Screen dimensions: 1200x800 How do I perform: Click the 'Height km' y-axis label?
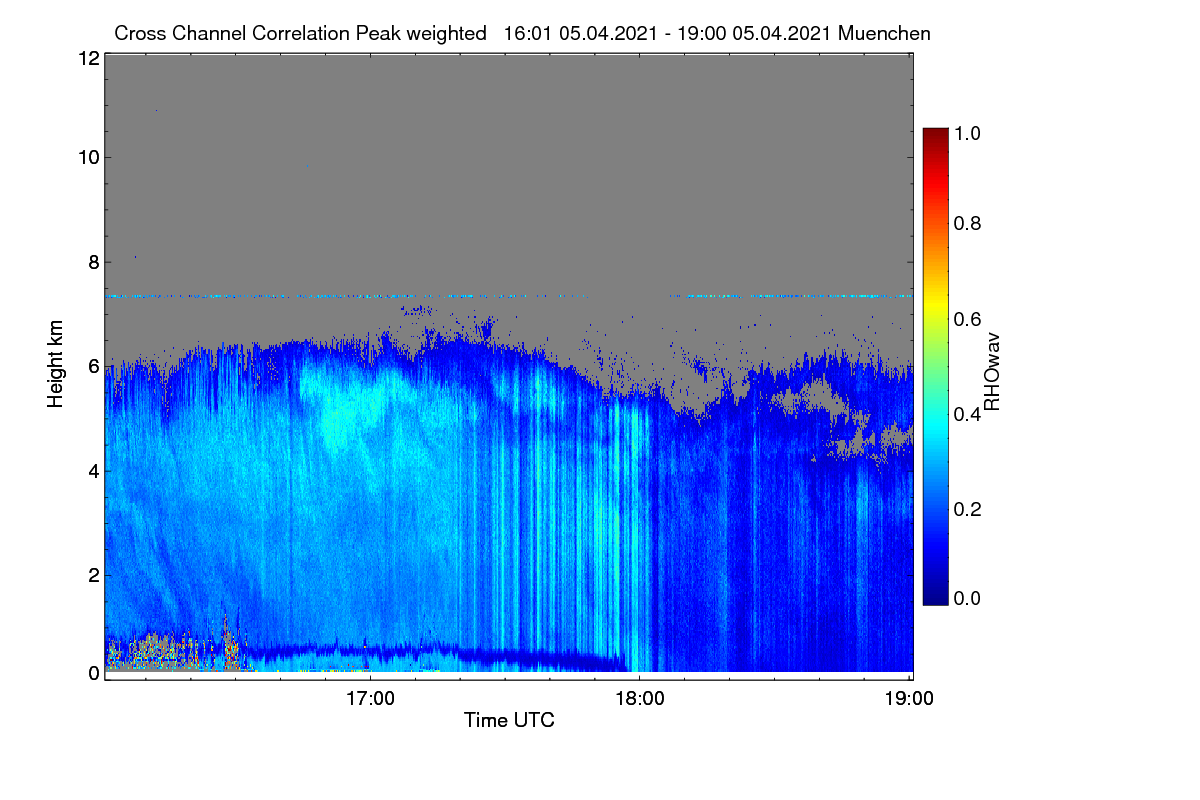(x=55, y=365)
